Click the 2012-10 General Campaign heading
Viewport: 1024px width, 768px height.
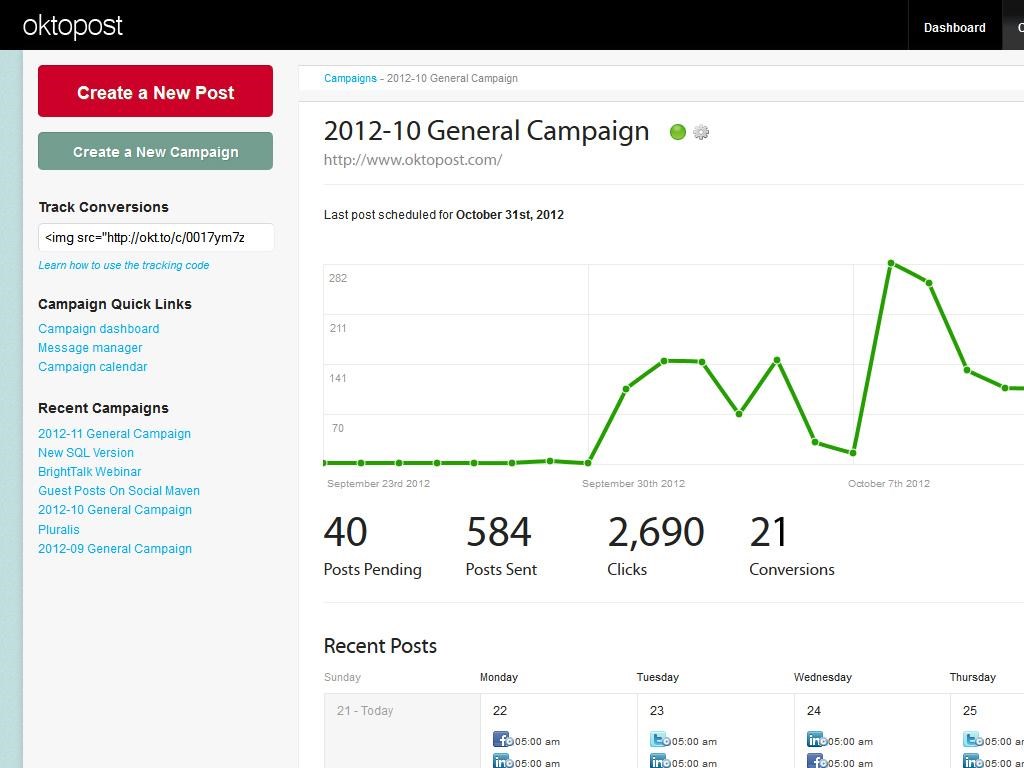tap(486, 131)
